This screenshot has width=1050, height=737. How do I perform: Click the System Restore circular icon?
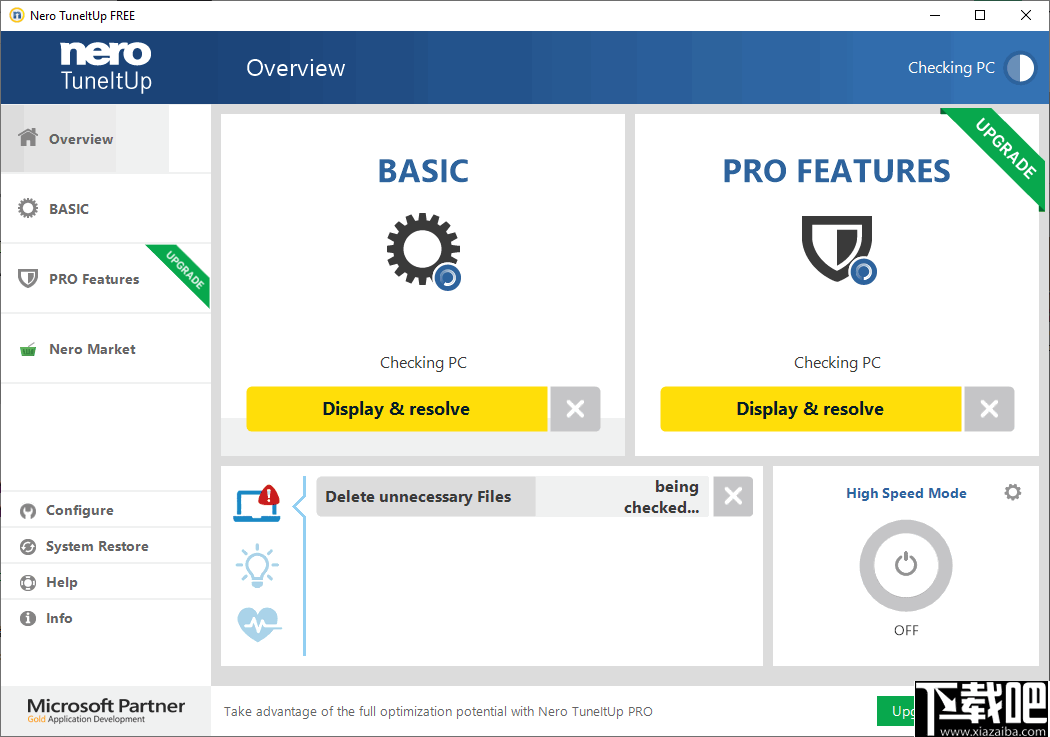27,547
